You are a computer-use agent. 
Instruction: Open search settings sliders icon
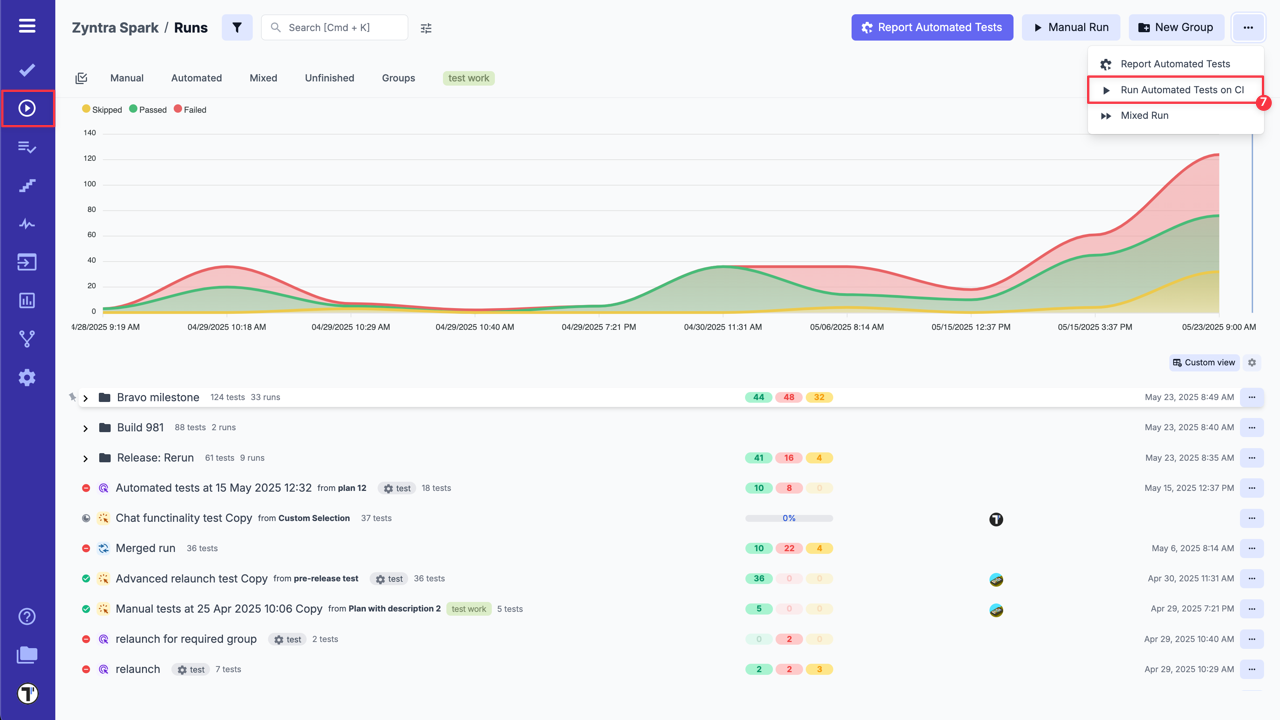tap(426, 28)
